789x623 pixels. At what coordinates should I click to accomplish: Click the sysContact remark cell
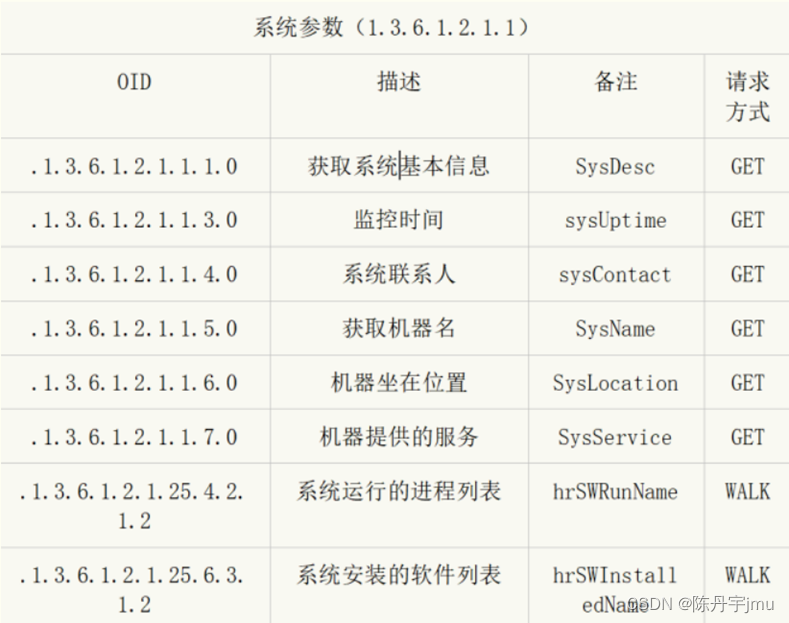(615, 275)
